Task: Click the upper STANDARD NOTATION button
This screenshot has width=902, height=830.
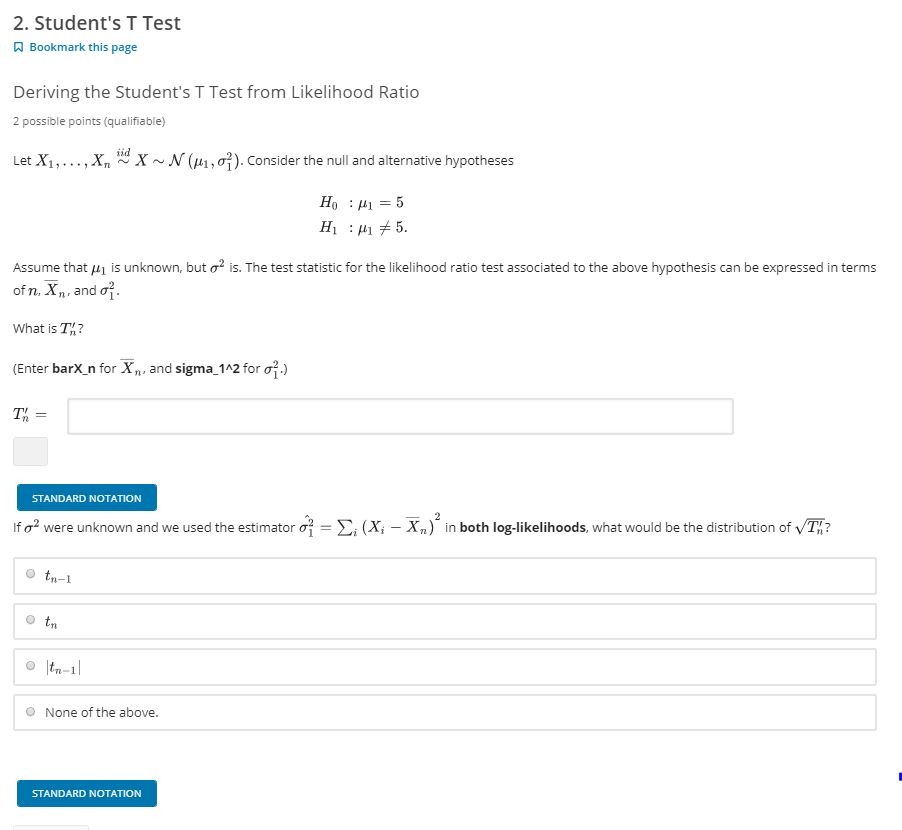Action: pyautogui.click(x=87, y=497)
